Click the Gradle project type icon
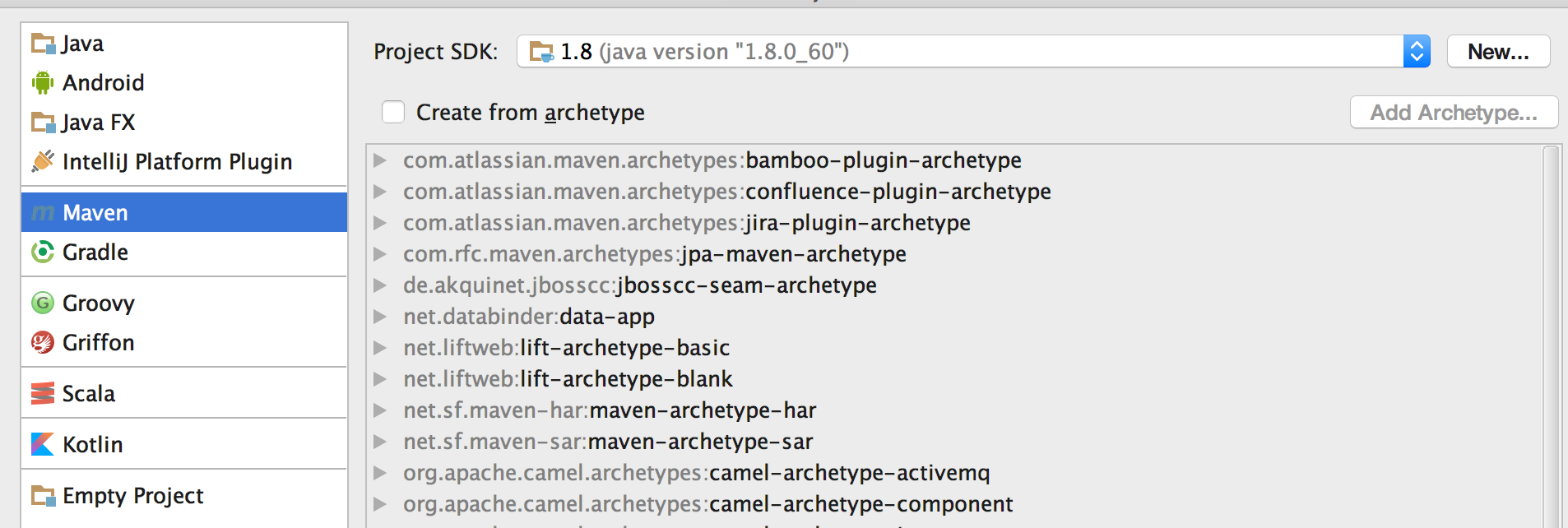1568x528 pixels. (x=43, y=252)
